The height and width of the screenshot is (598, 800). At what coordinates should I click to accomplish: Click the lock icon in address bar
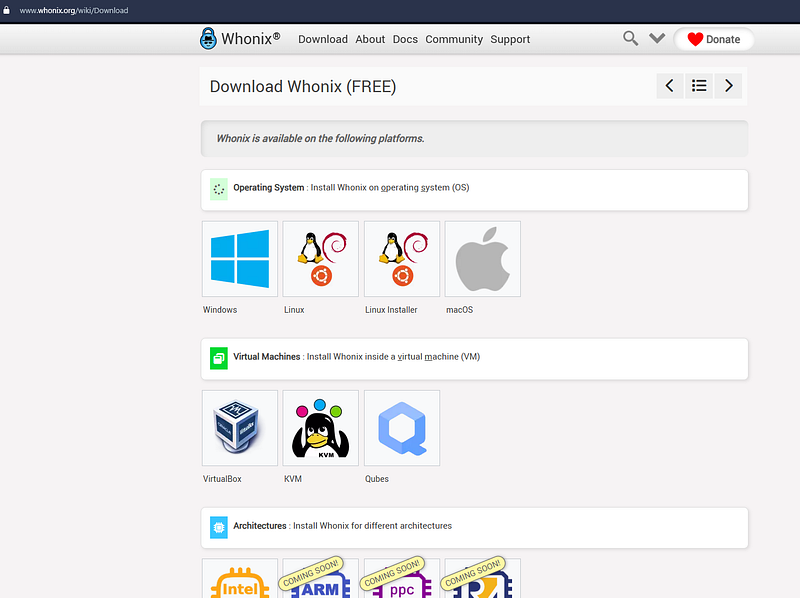[x=7, y=10]
